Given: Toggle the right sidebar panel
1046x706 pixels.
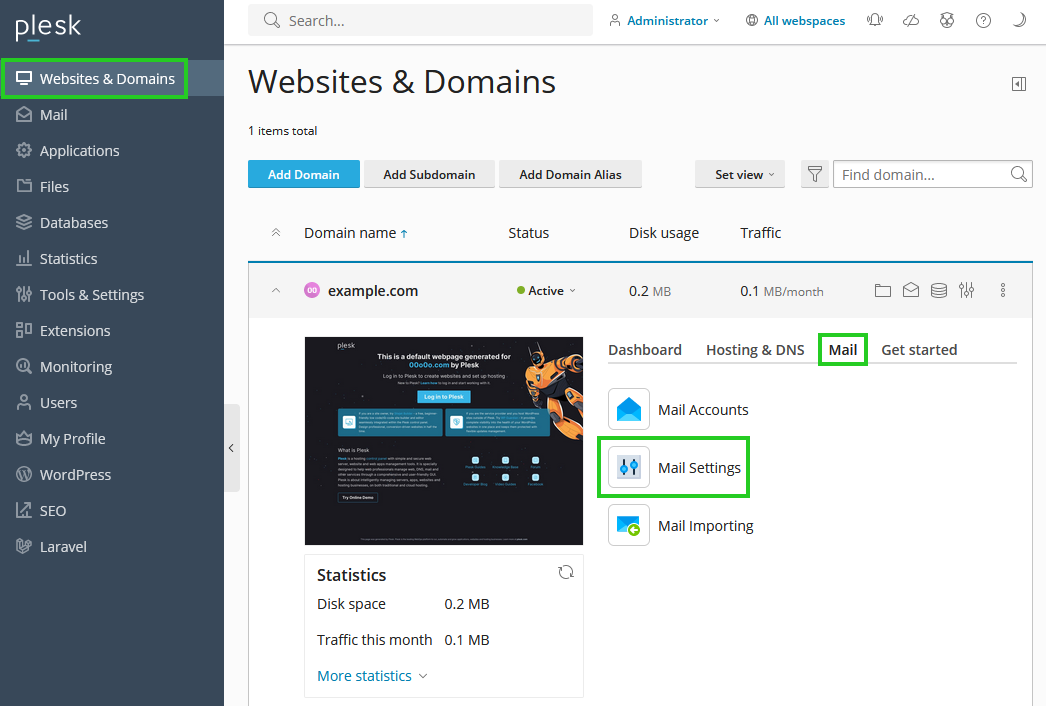Looking at the screenshot, I should [1019, 84].
